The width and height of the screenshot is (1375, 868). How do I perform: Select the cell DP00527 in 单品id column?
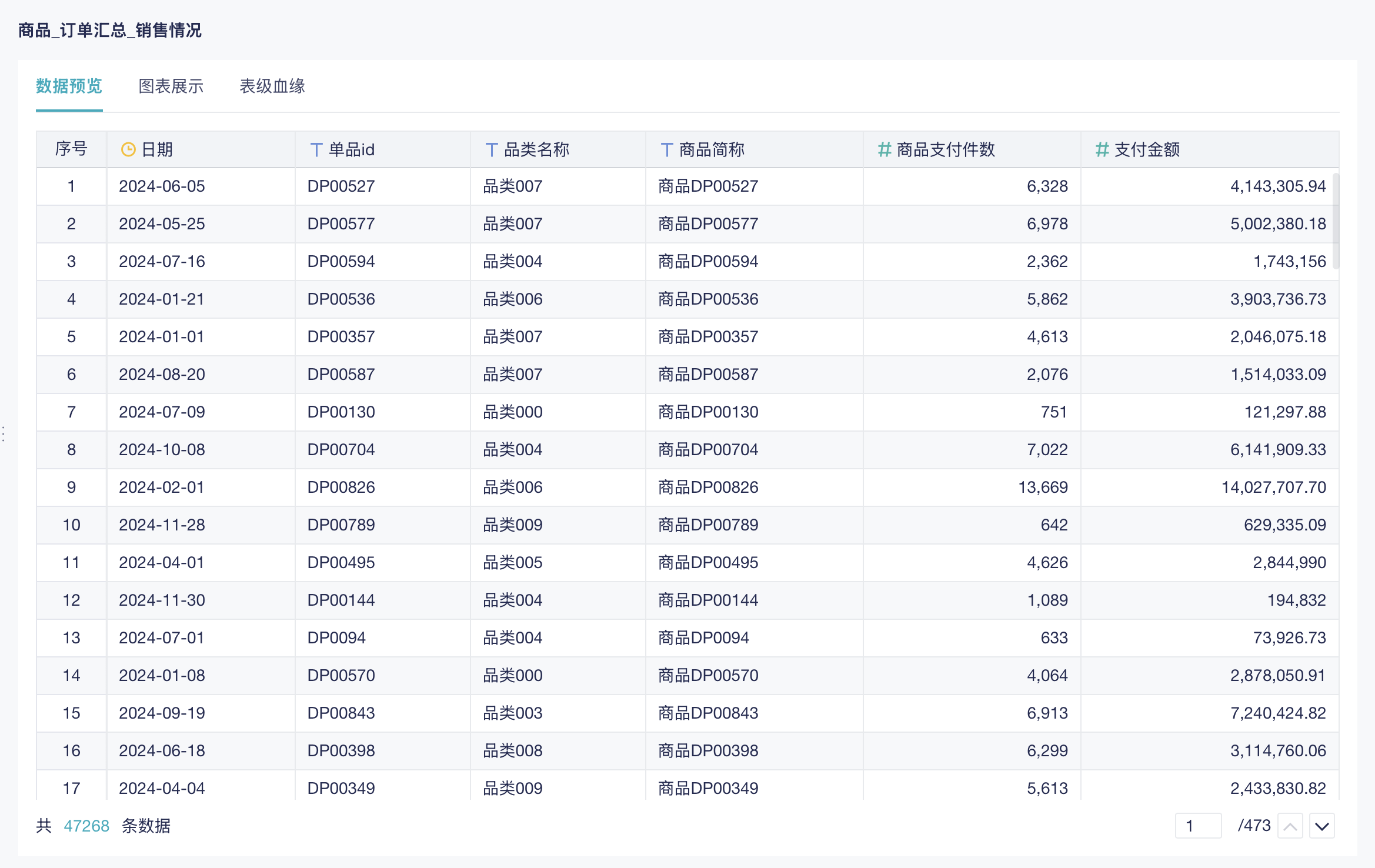(341, 186)
